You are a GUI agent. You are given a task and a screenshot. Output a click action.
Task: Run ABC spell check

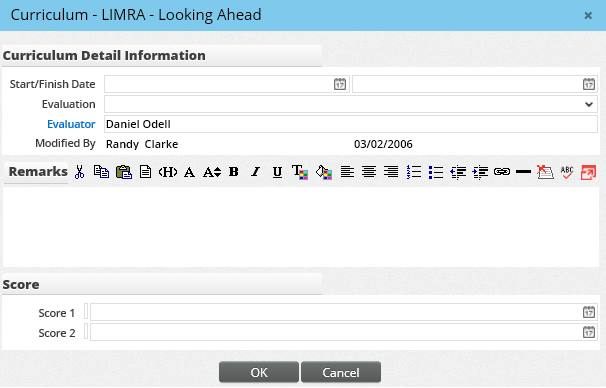[x=567, y=172]
